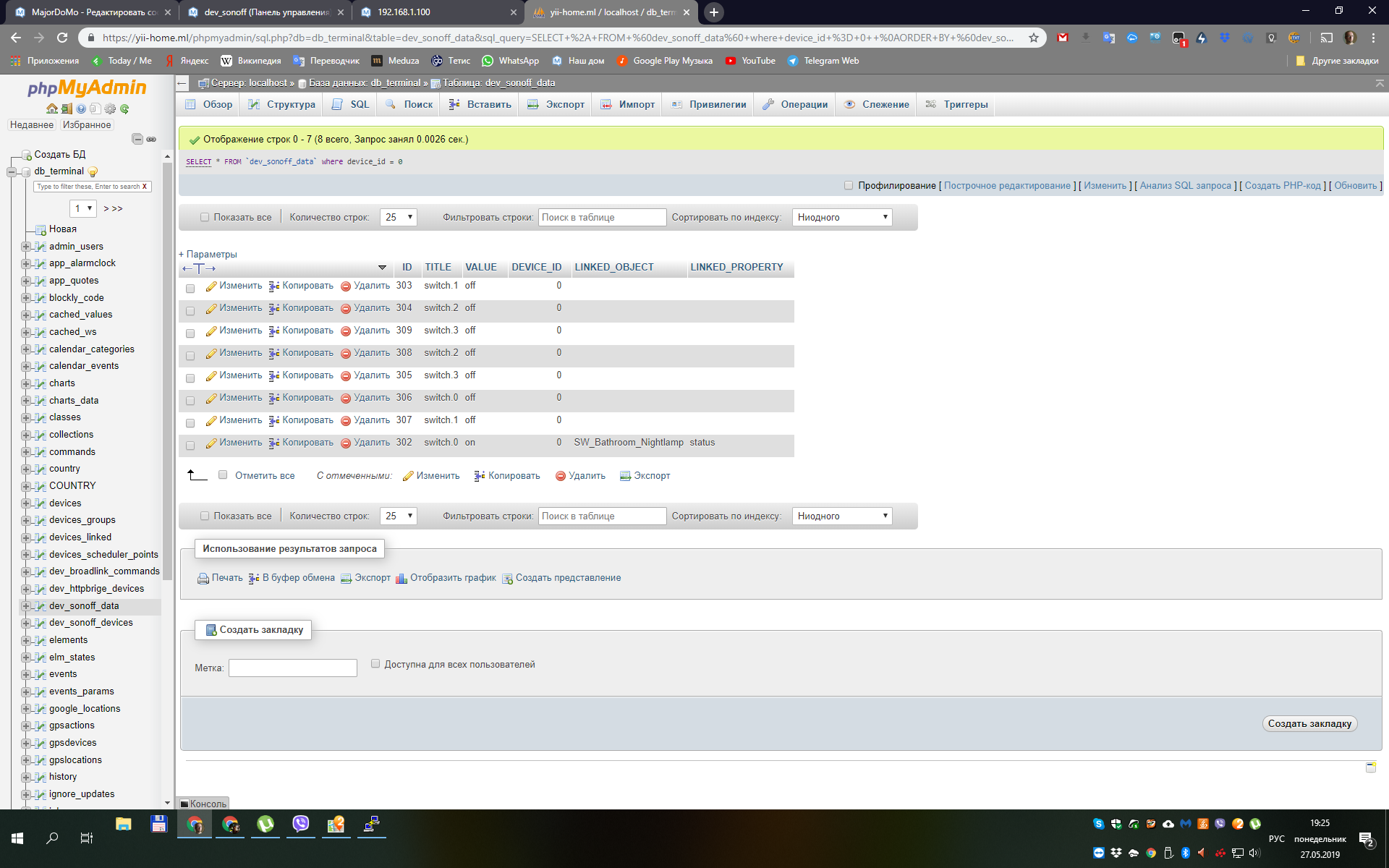Open the Структура tab

tap(281, 105)
